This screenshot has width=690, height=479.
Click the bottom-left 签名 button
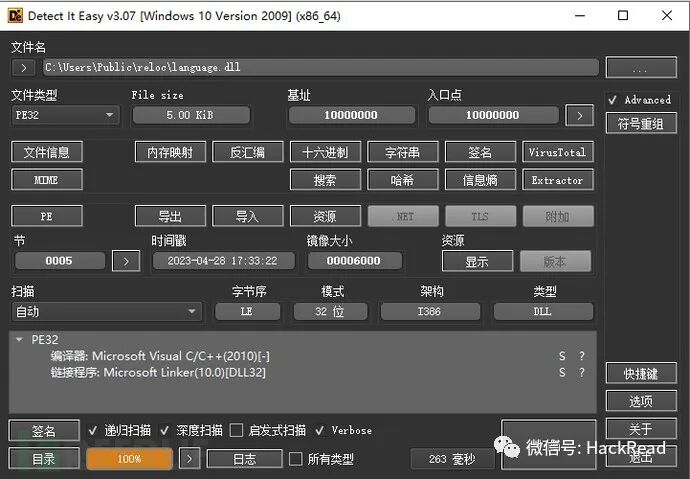click(x=44, y=431)
